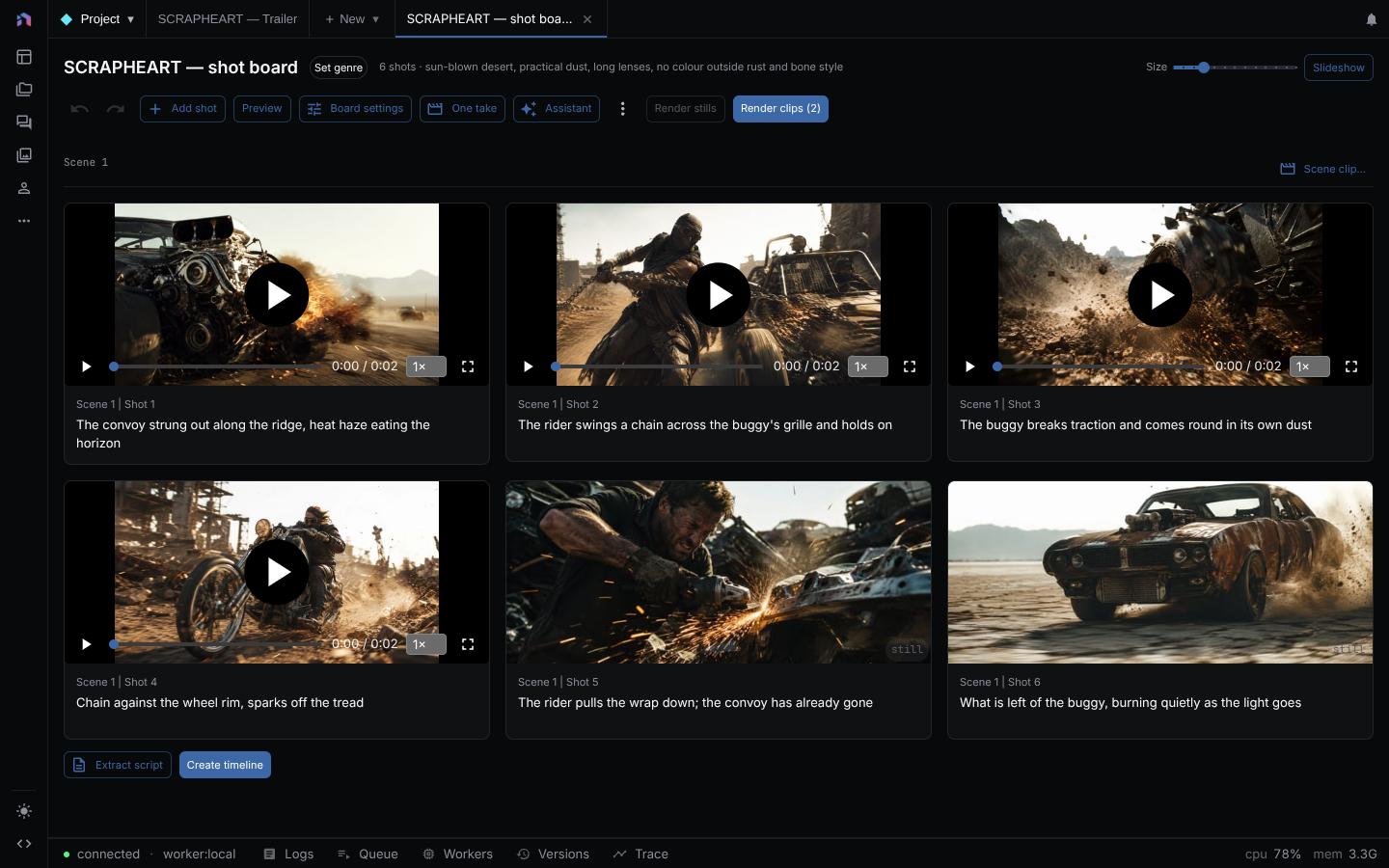Open Shot 5 still thumbnail

719,572
